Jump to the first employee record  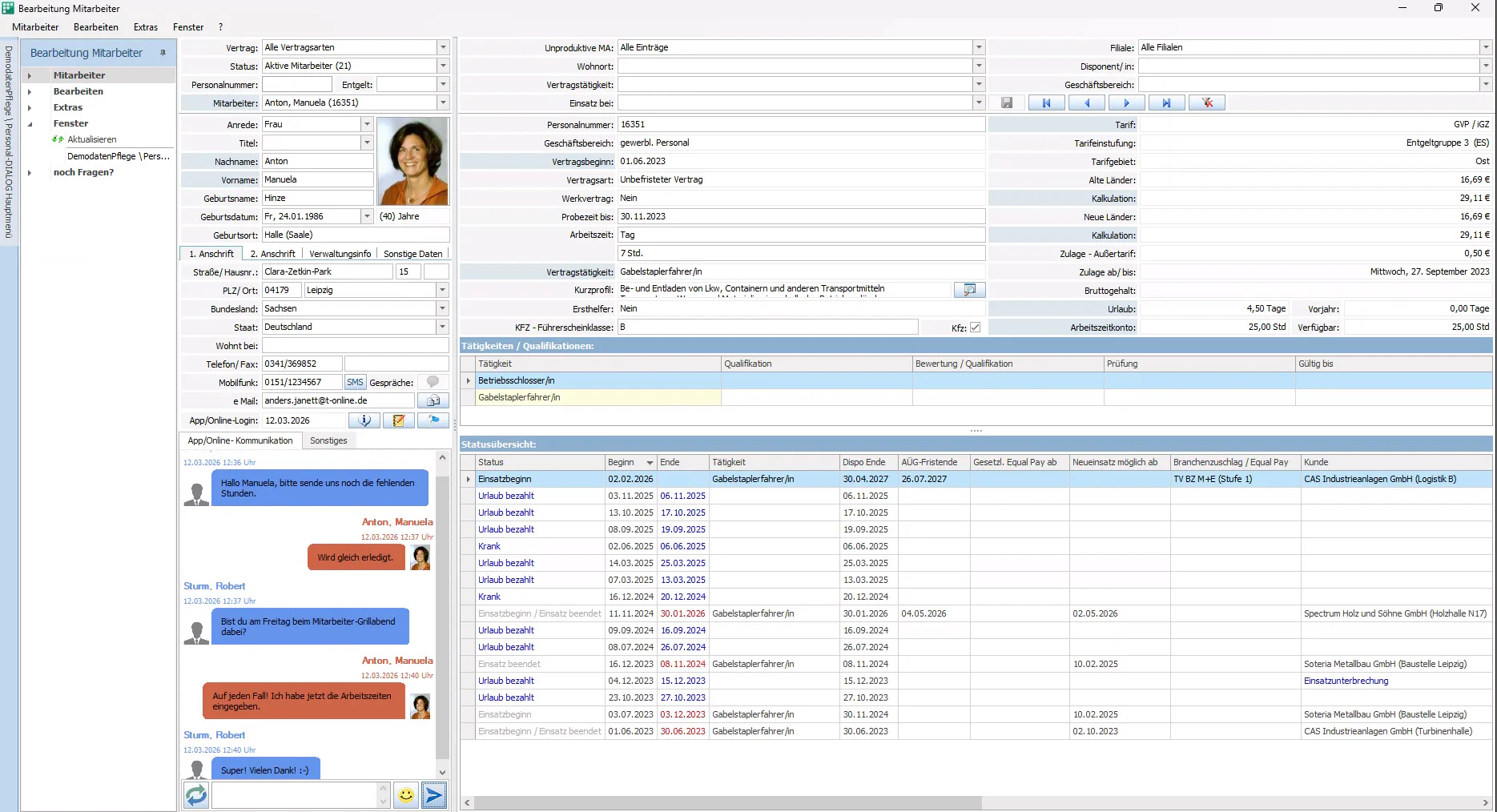(x=1046, y=103)
